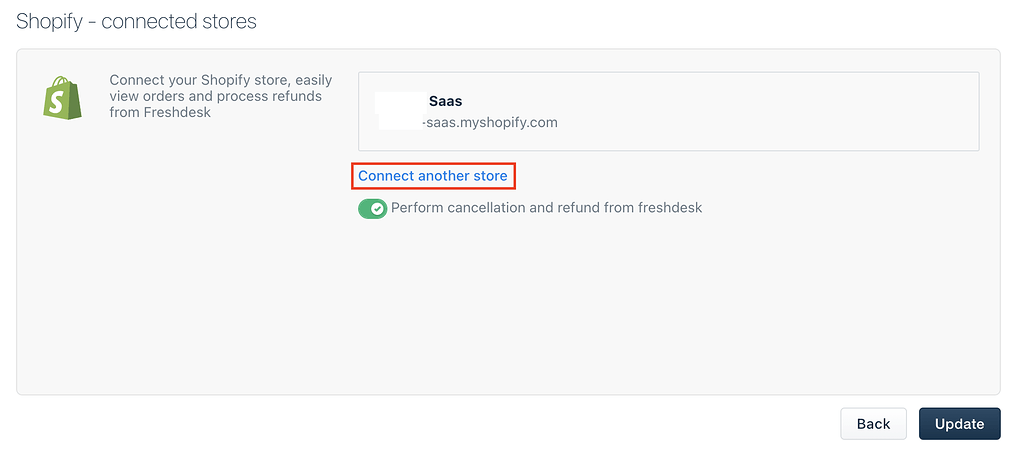Click the green Shopify bag logo
This screenshot has height=459, width=1023.
(63, 96)
